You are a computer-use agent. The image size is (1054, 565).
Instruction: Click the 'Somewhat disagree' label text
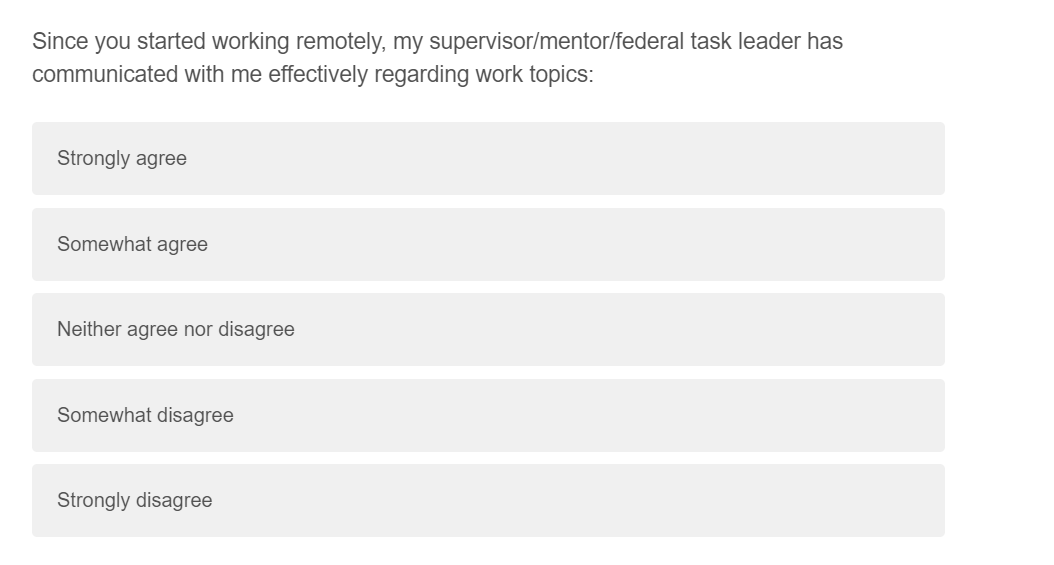(145, 415)
